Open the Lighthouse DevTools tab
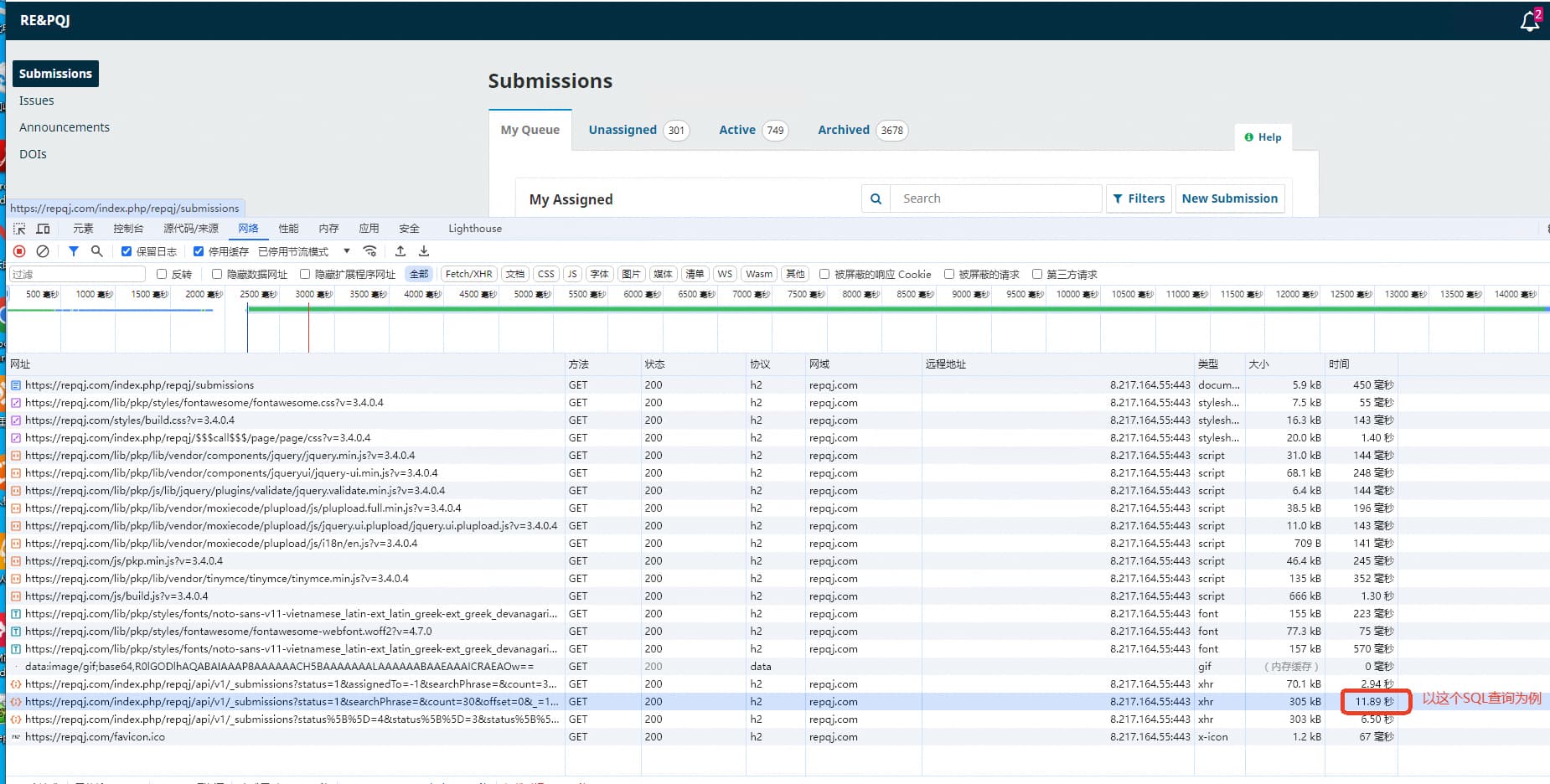Image resolution: width=1550 pixels, height=784 pixels. (x=475, y=229)
